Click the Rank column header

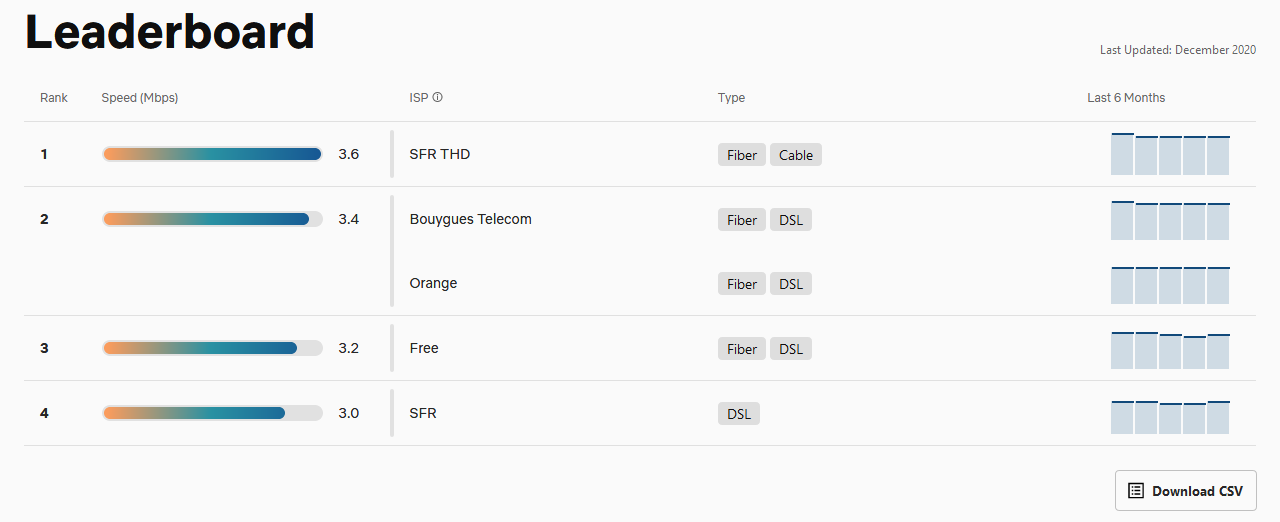click(54, 98)
